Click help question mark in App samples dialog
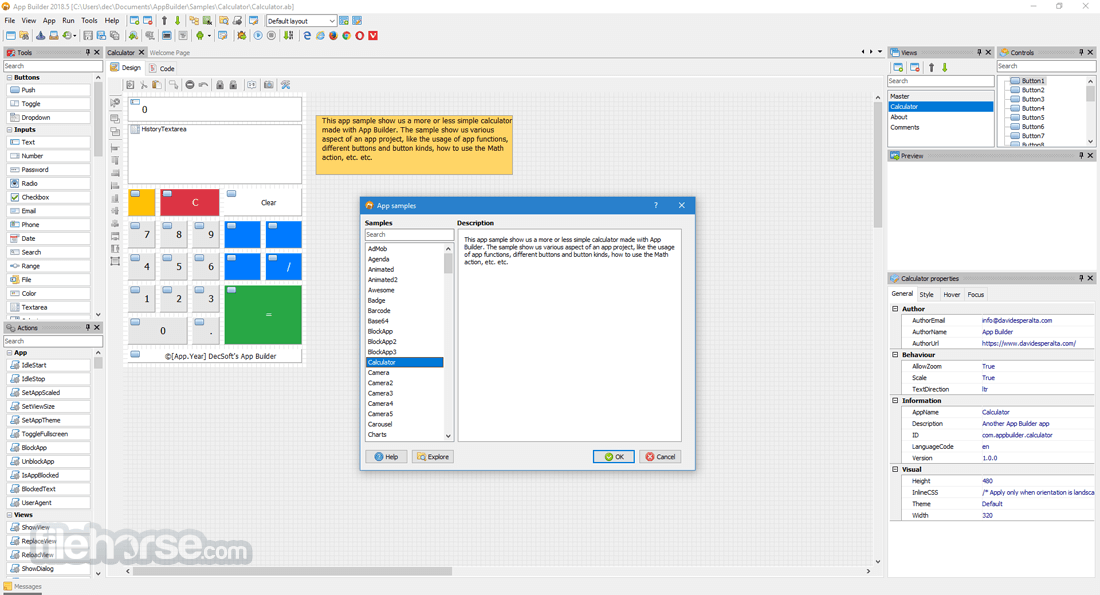The height and width of the screenshot is (595, 1100). (656, 206)
